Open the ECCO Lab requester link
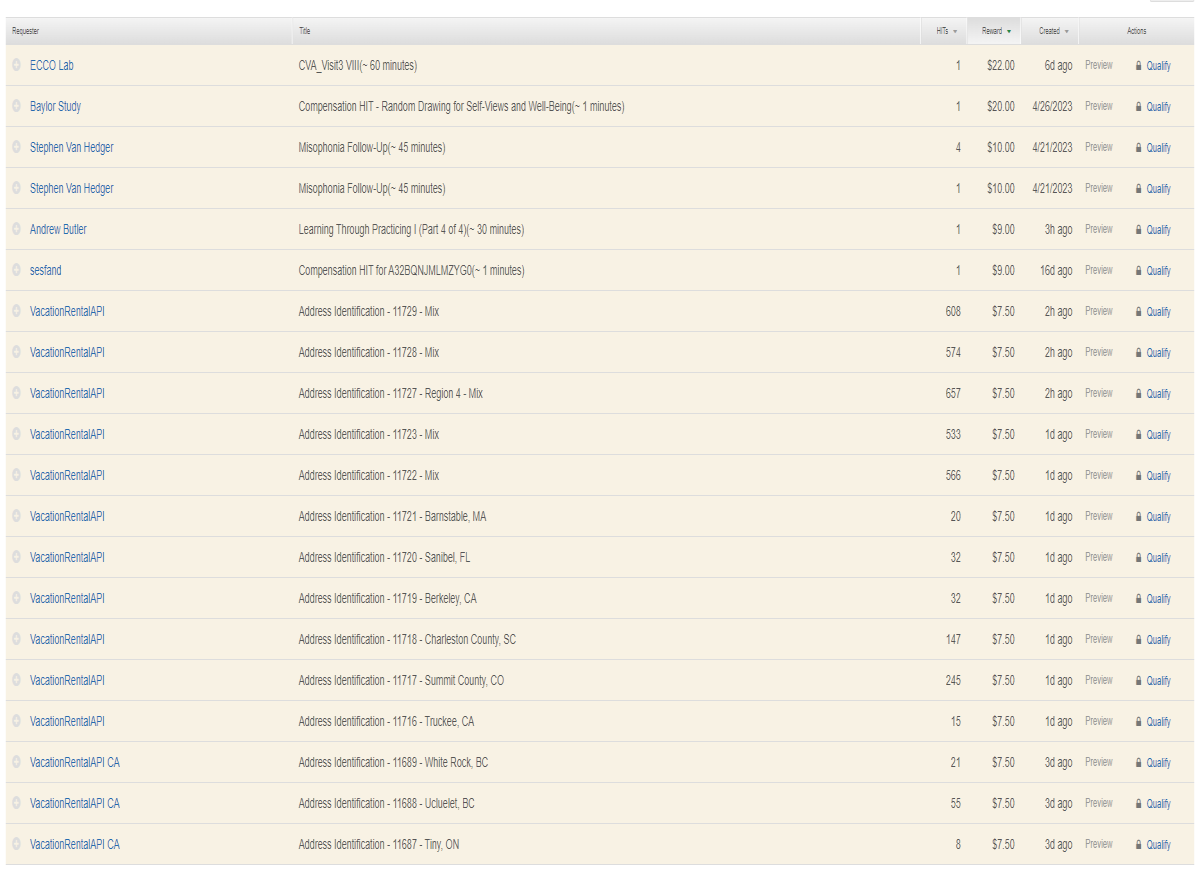The width and height of the screenshot is (1200, 874). [x=52, y=65]
